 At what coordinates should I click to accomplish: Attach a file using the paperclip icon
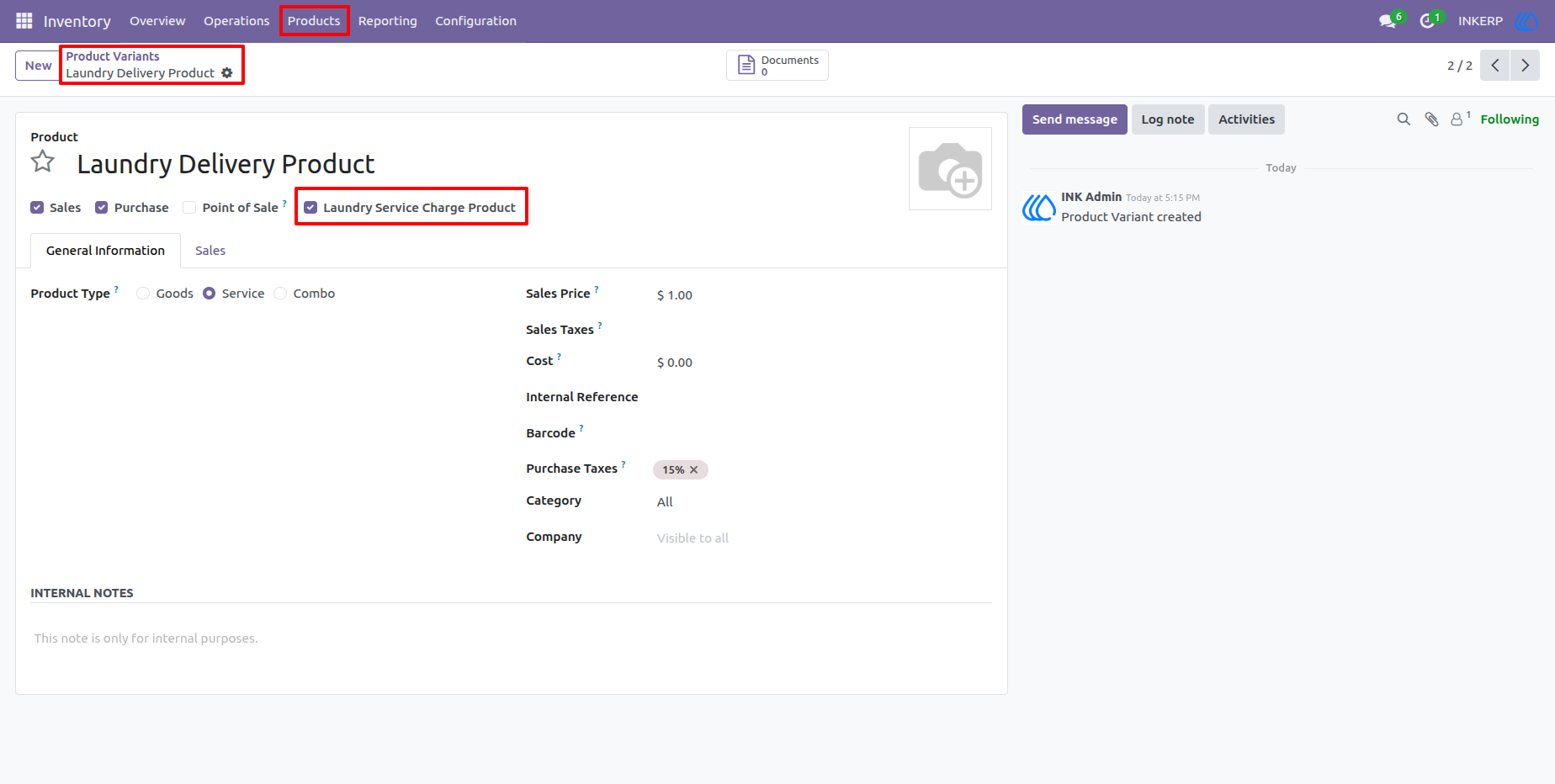pyautogui.click(x=1431, y=119)
